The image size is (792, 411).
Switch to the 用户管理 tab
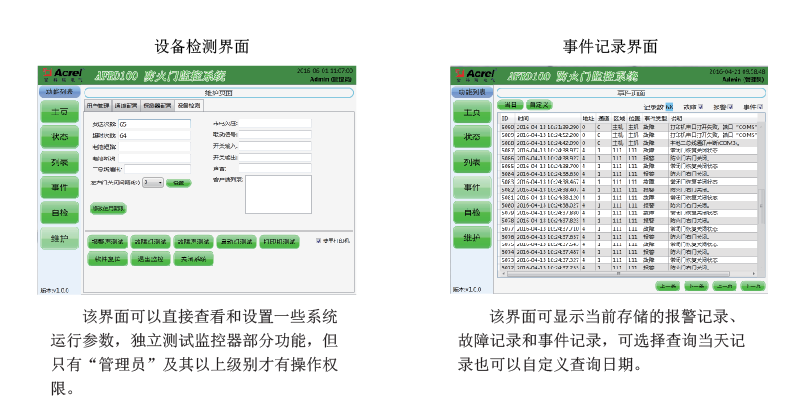[97, 105]
